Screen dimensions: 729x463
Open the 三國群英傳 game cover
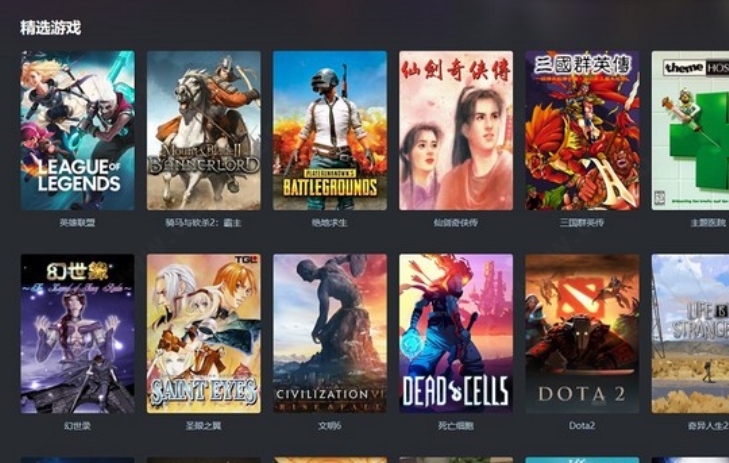point(582,130)
